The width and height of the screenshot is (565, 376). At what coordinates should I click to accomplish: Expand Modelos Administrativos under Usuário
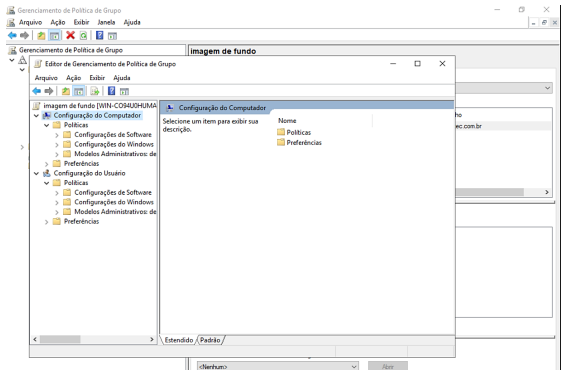(57, 212)
